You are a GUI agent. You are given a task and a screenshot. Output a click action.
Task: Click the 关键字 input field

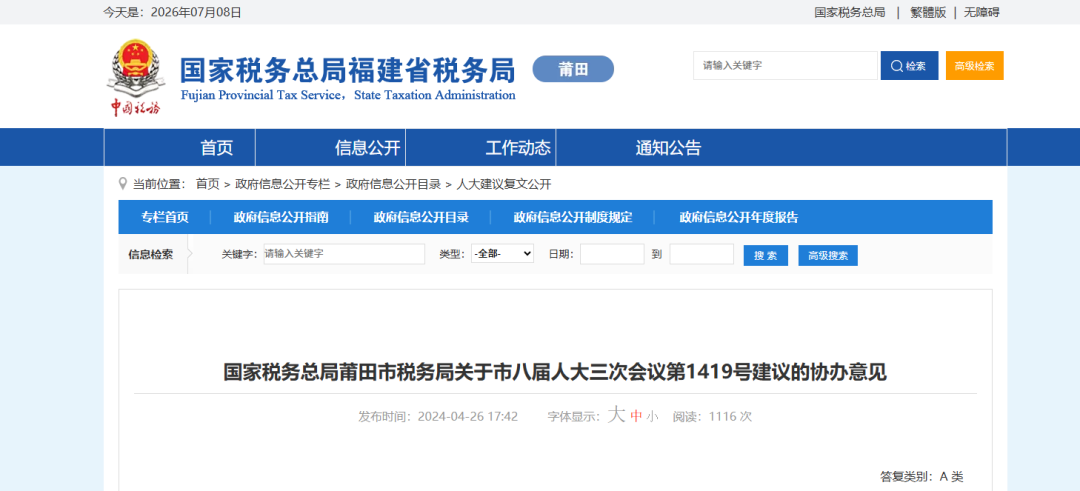(x=344, y=254)
